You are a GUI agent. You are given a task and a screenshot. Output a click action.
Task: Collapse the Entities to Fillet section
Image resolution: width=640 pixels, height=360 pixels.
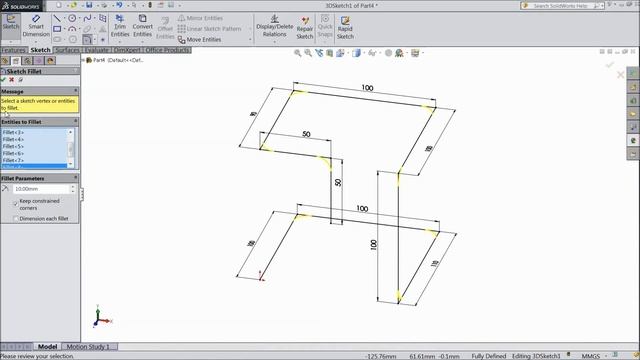pos(76,121)
